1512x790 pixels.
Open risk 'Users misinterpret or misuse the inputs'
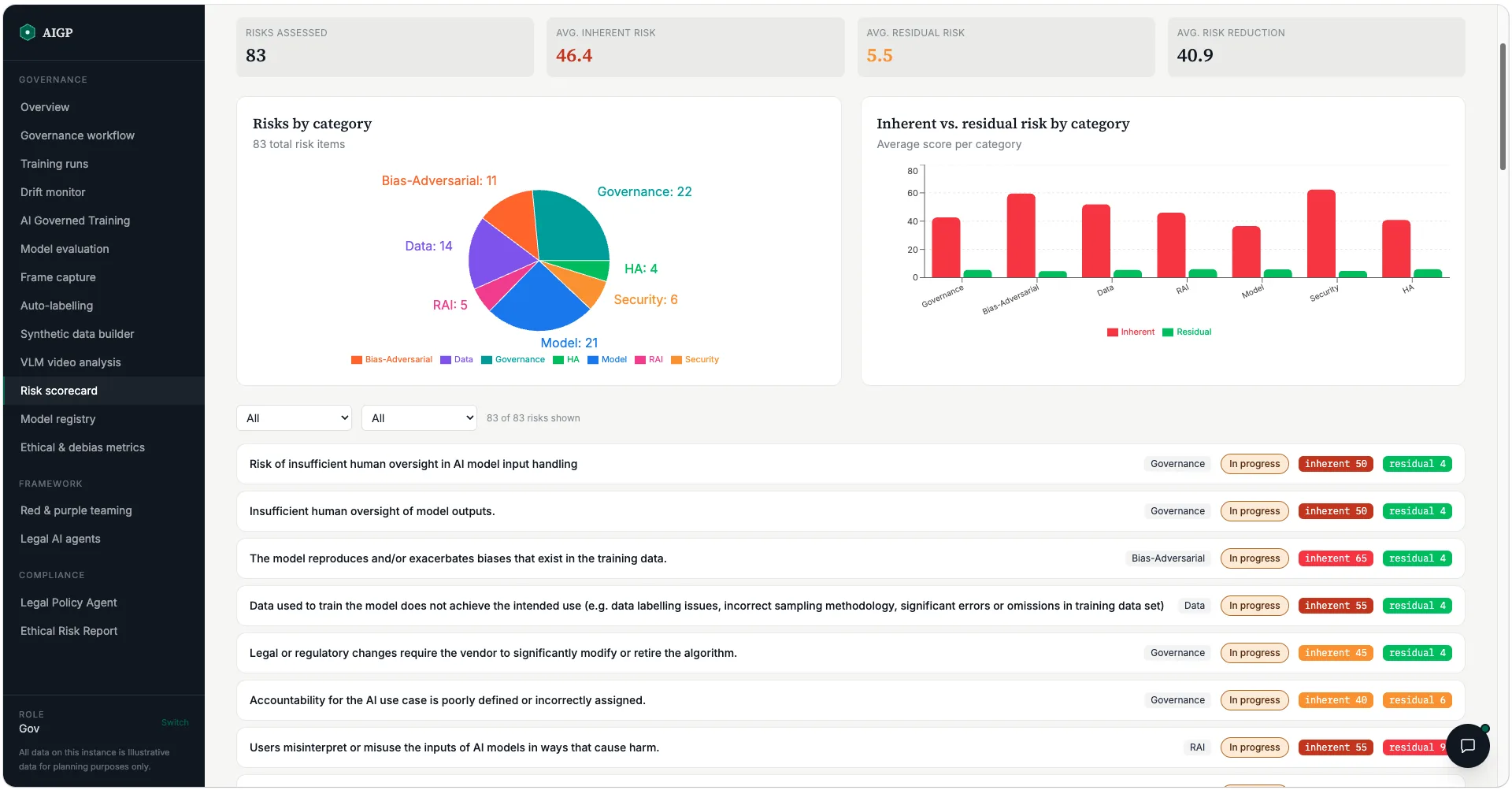coord(850,747)
